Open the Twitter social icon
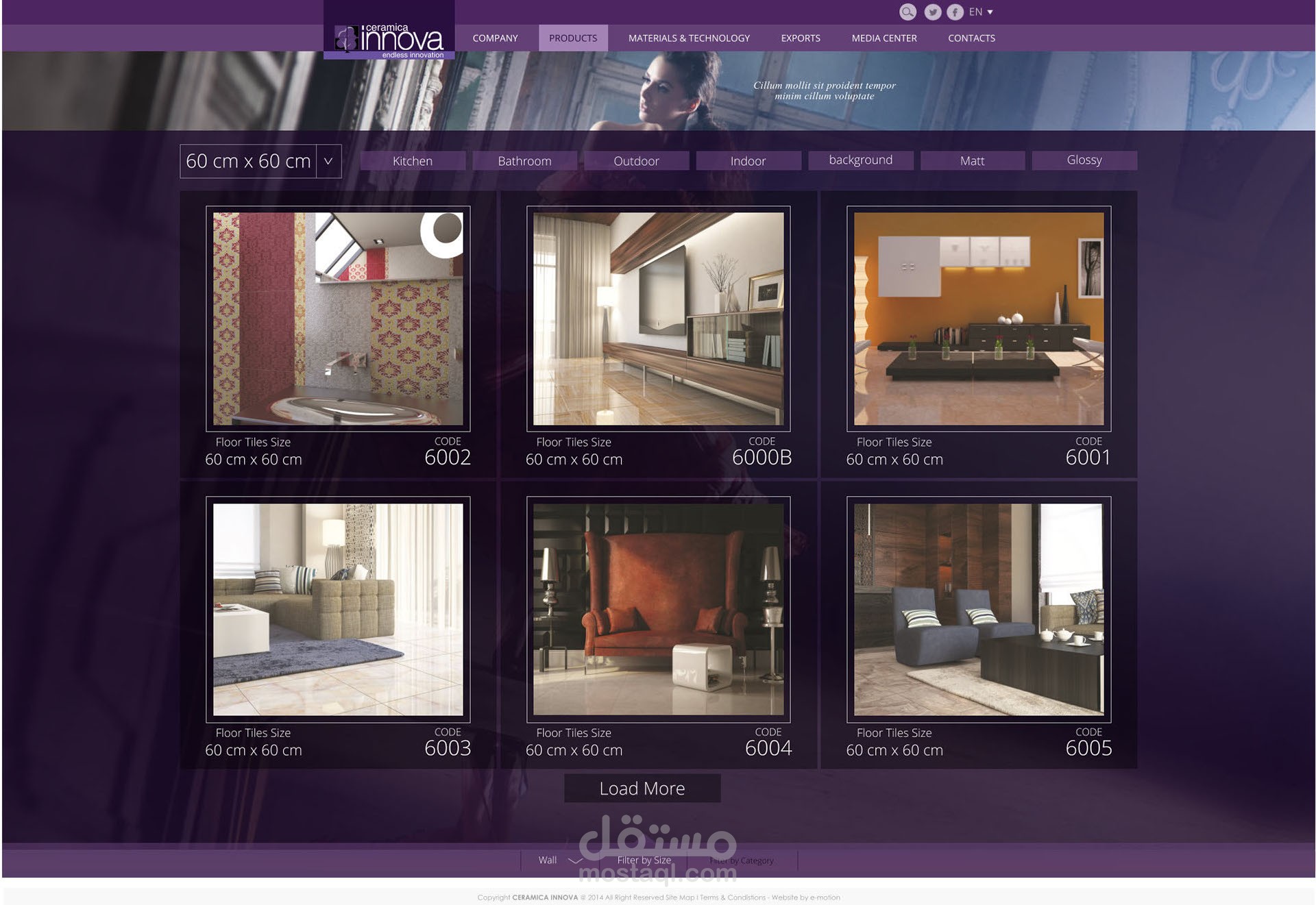Viewport: 1316px width, 905px height. click(932, 12)
